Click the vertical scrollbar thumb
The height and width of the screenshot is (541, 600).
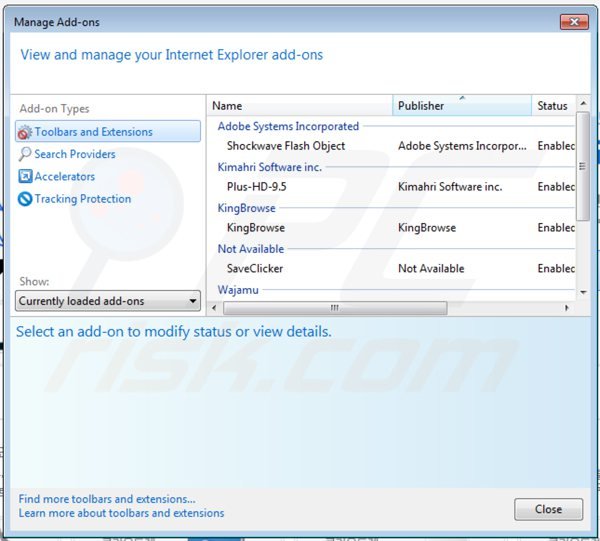(583, 166)
